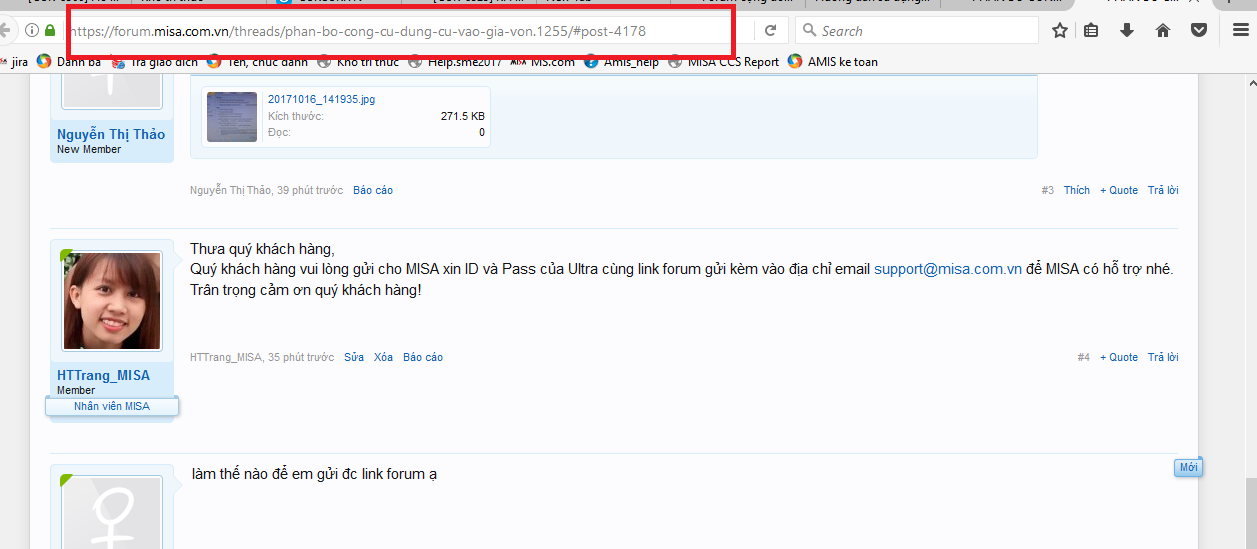This screenshot has height=549, width=1257.
Task: Bookmark this page with the star icon
Action: tap(1060, 31)
